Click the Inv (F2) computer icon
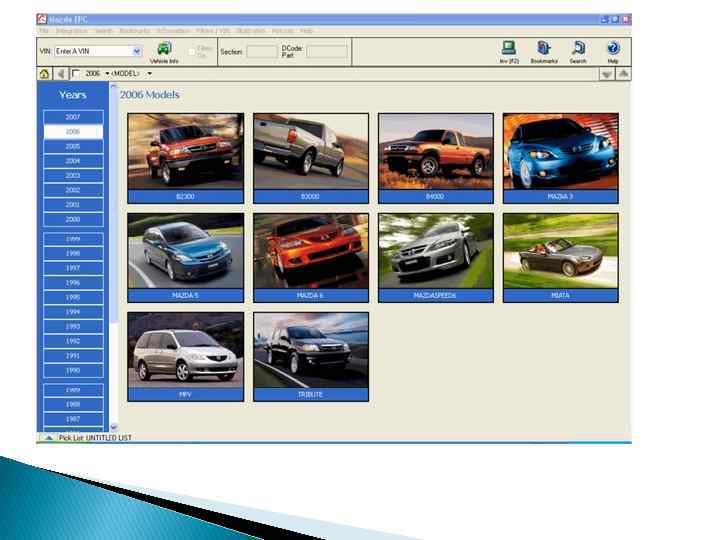720x540 pixels. tap(509, 48)
